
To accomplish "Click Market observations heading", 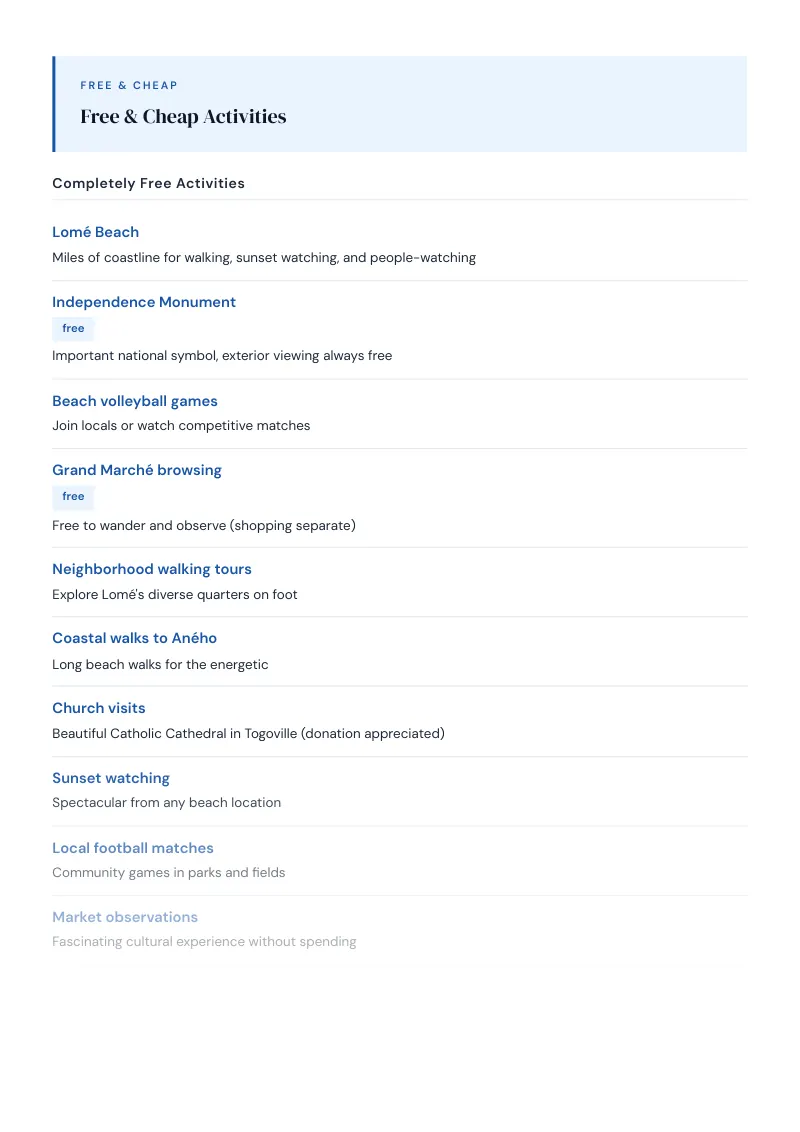I will coord(125,917).
